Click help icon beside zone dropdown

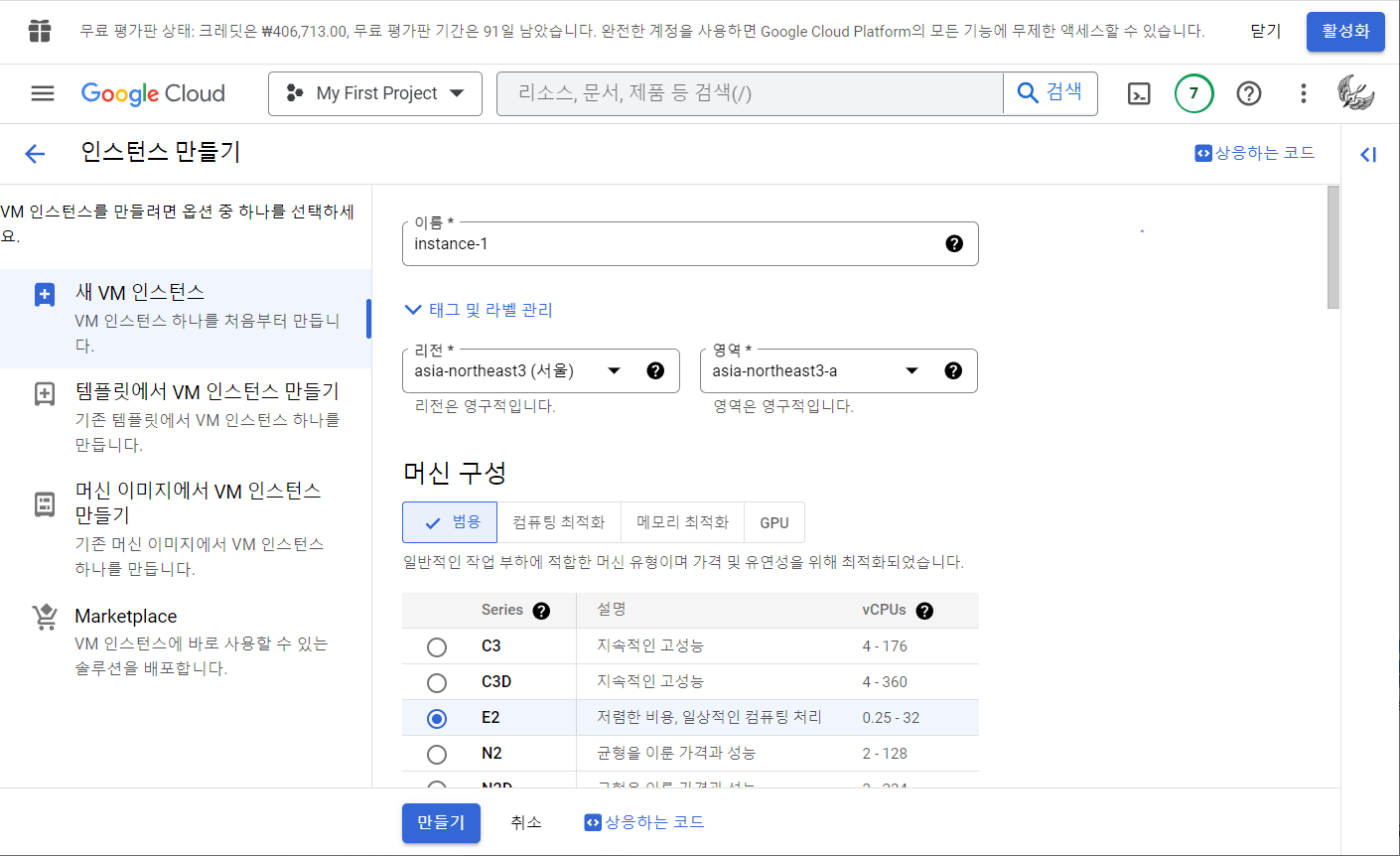click(953, 370)
